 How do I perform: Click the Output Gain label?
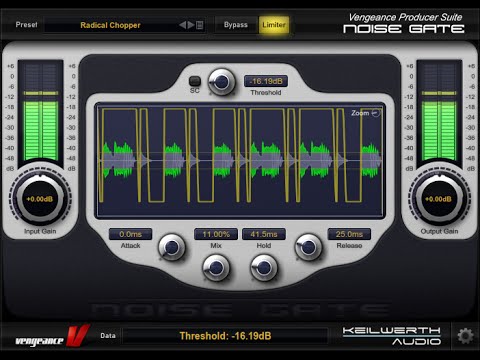[x=439, y=231]
